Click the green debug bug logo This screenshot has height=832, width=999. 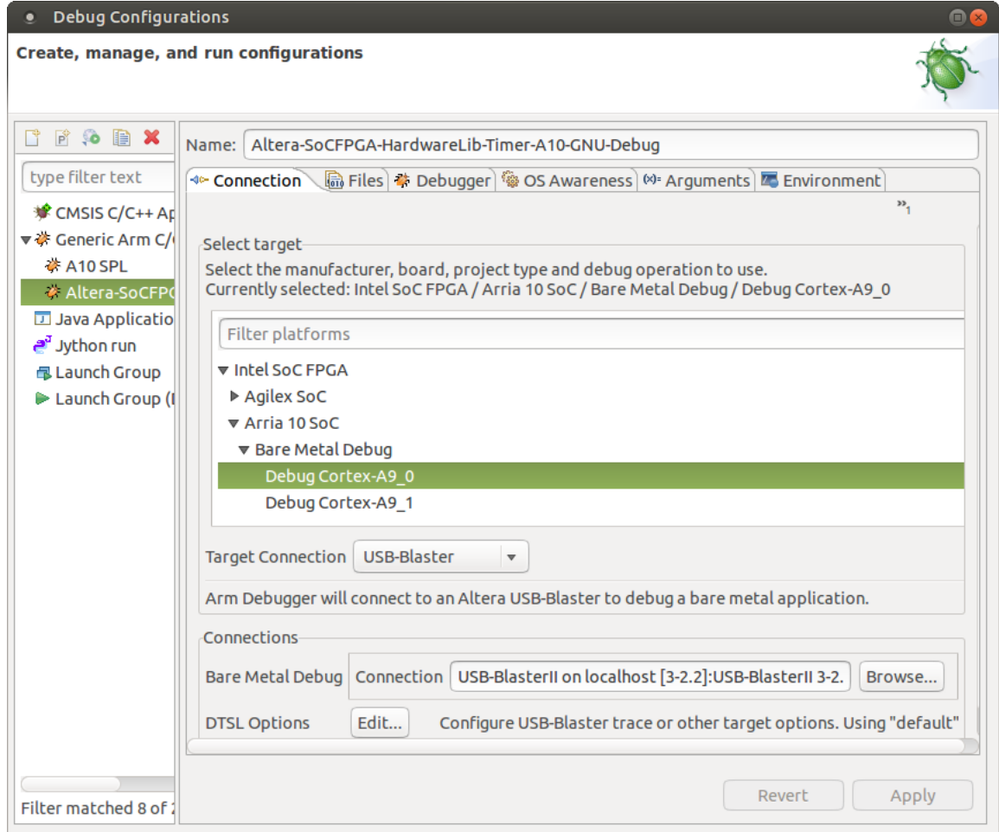point(946,71)
